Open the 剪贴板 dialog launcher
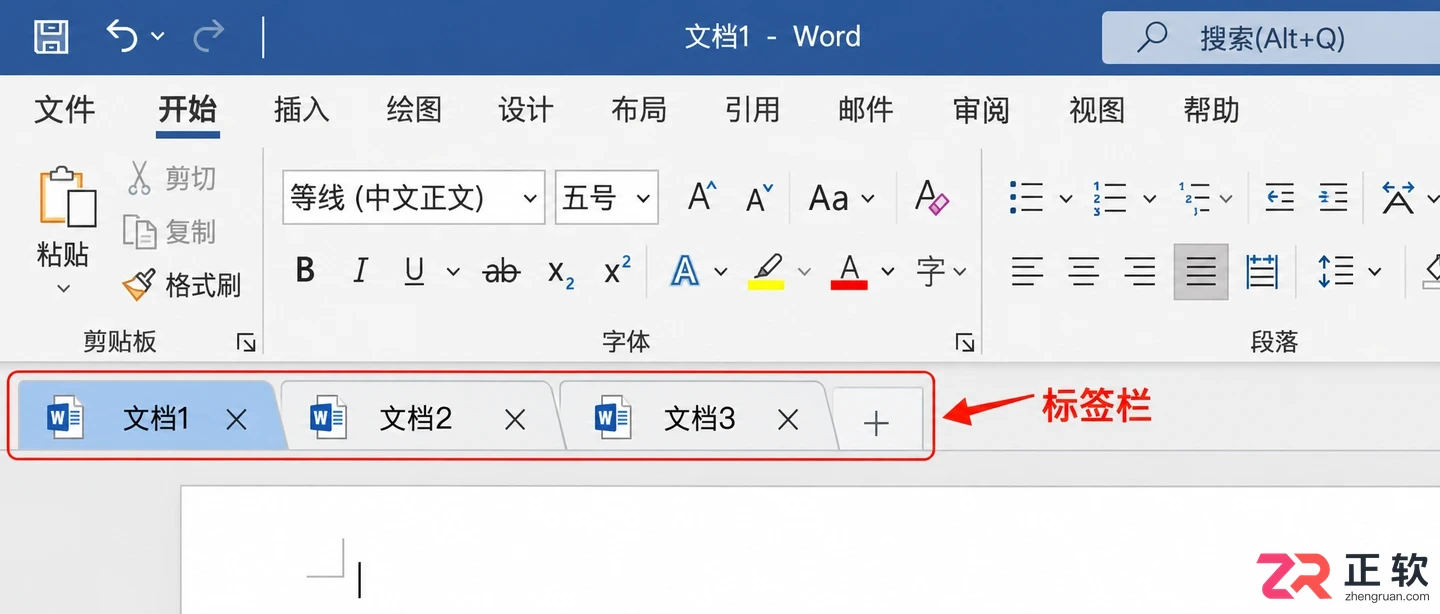Screen dimensions: 1440x614 tap(246, 343)
